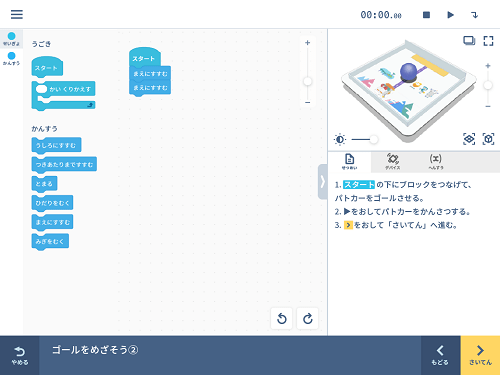Toggle the brightness contrast icon
This screenshot has width=500, height=375.
[340, 139]
